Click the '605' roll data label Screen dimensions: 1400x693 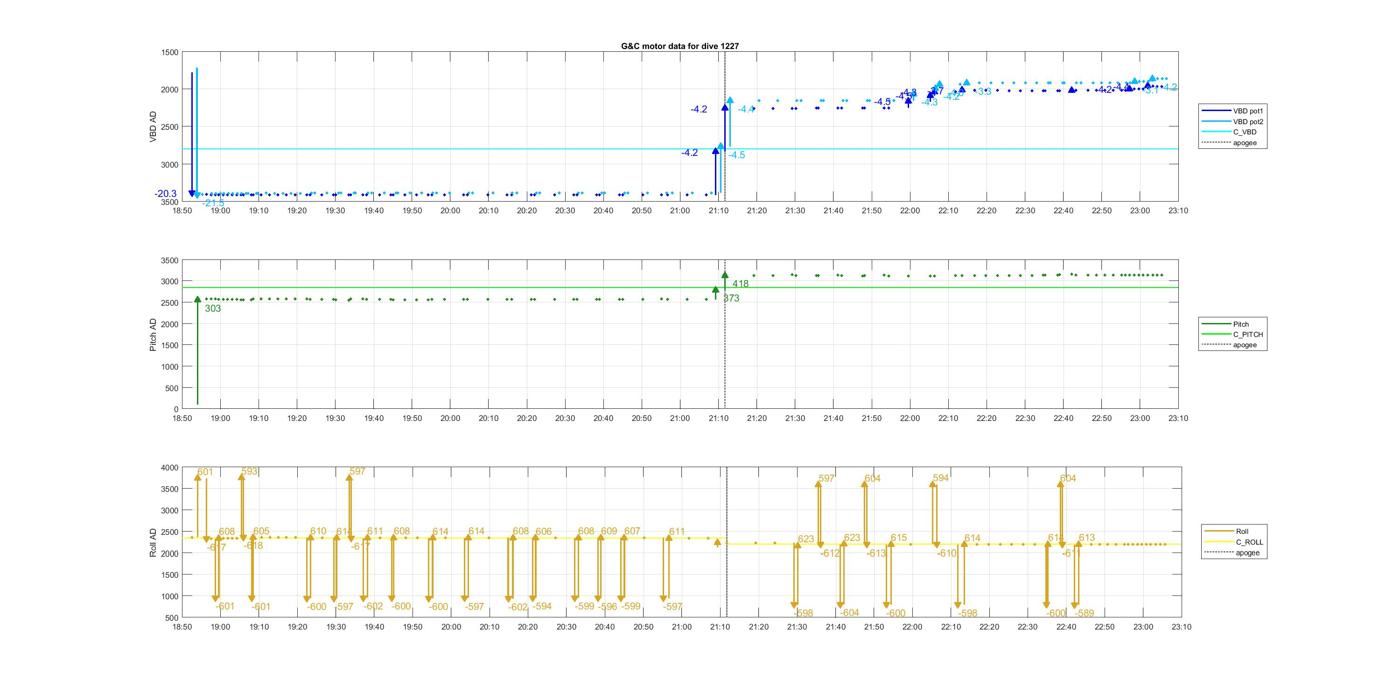pos(261,532)
